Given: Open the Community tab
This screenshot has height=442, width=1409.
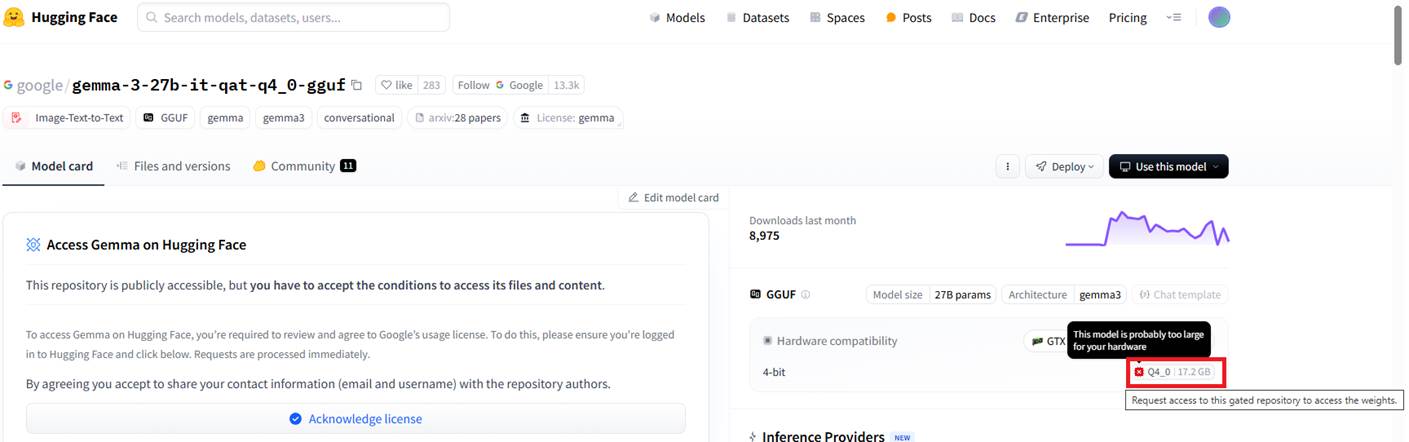Looking at the screenshot, I should (304, 166).
